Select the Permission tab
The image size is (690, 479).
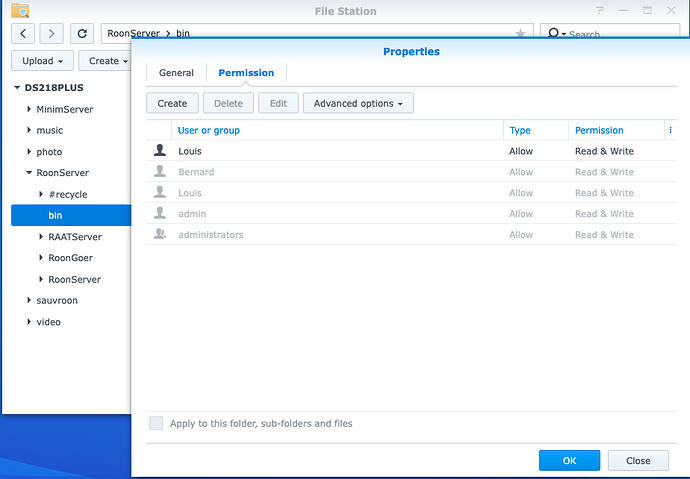246,73
